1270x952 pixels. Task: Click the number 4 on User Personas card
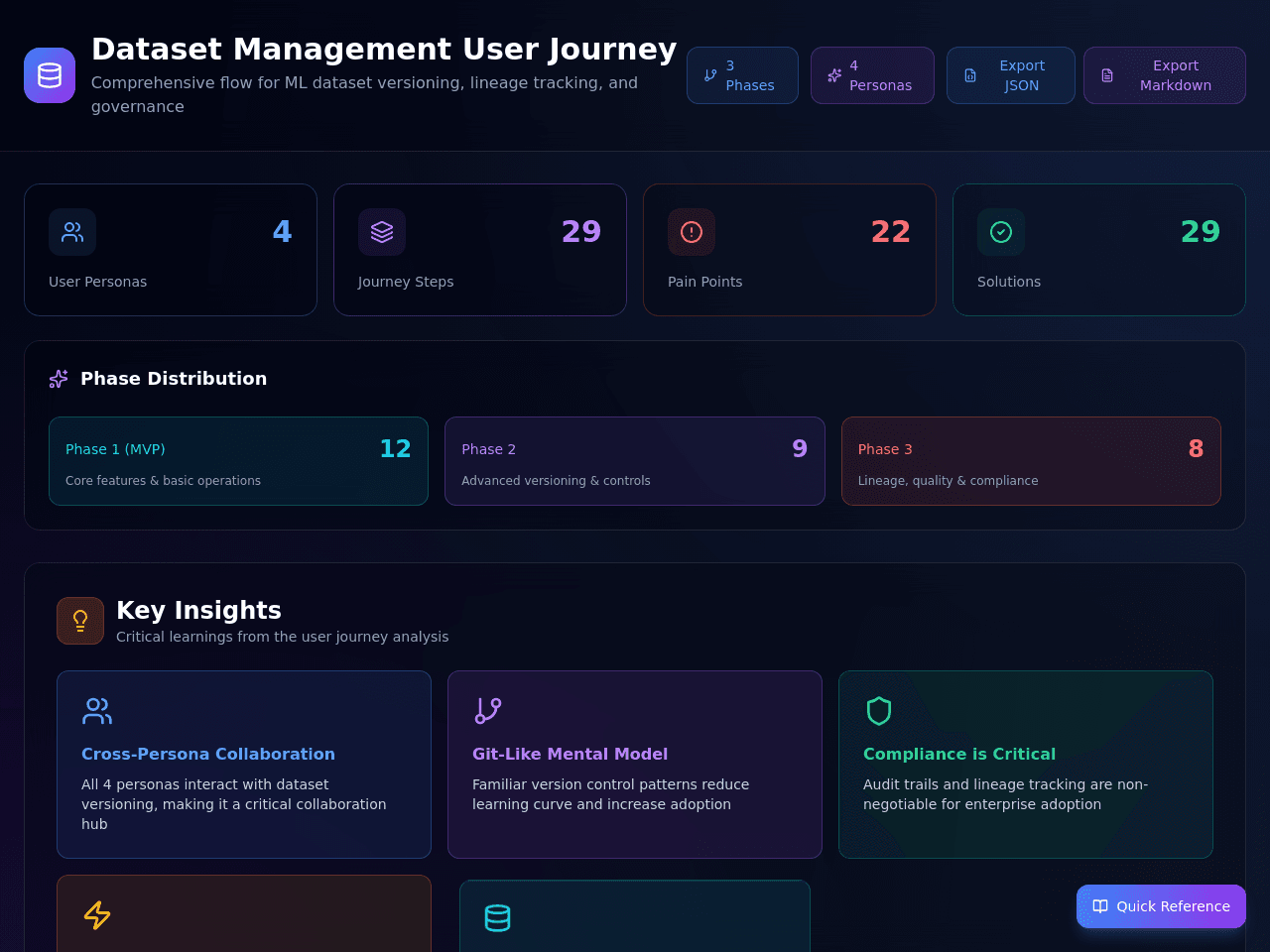pos(283,231)
